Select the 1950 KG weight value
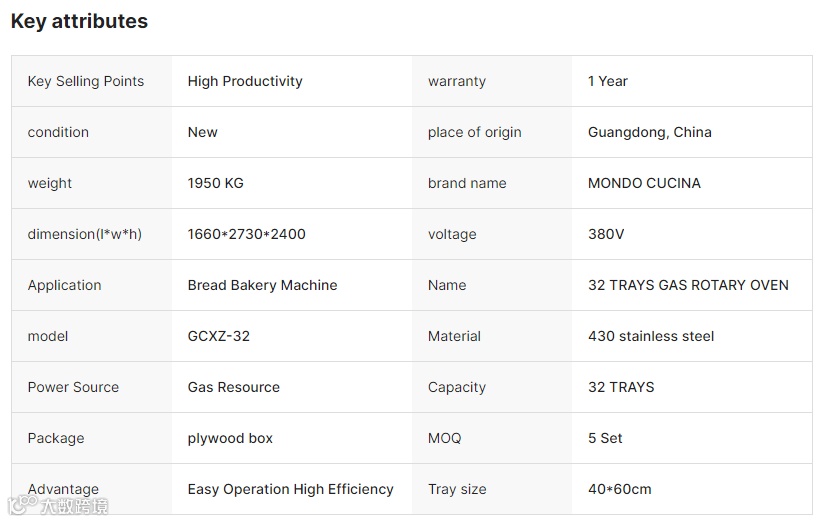This screenshot has height=522, width=826. pos(216,183)
